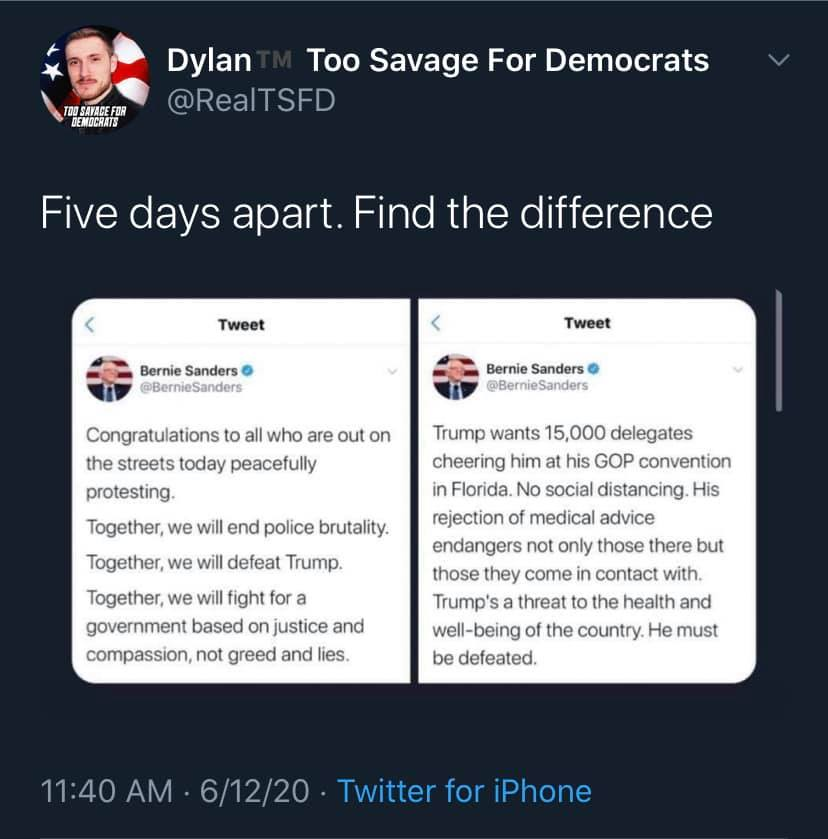The height and width of the screenshot is (839, 828).
Task: Expand the chevron menu in the right Bernie tweet
Action: [x=738, y=370]
